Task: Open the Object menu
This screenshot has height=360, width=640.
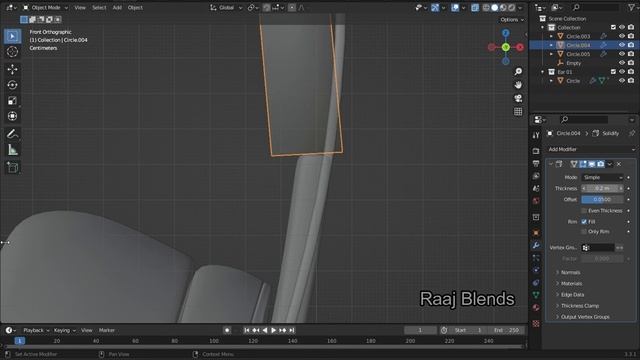Action: (x=135, y=7)
